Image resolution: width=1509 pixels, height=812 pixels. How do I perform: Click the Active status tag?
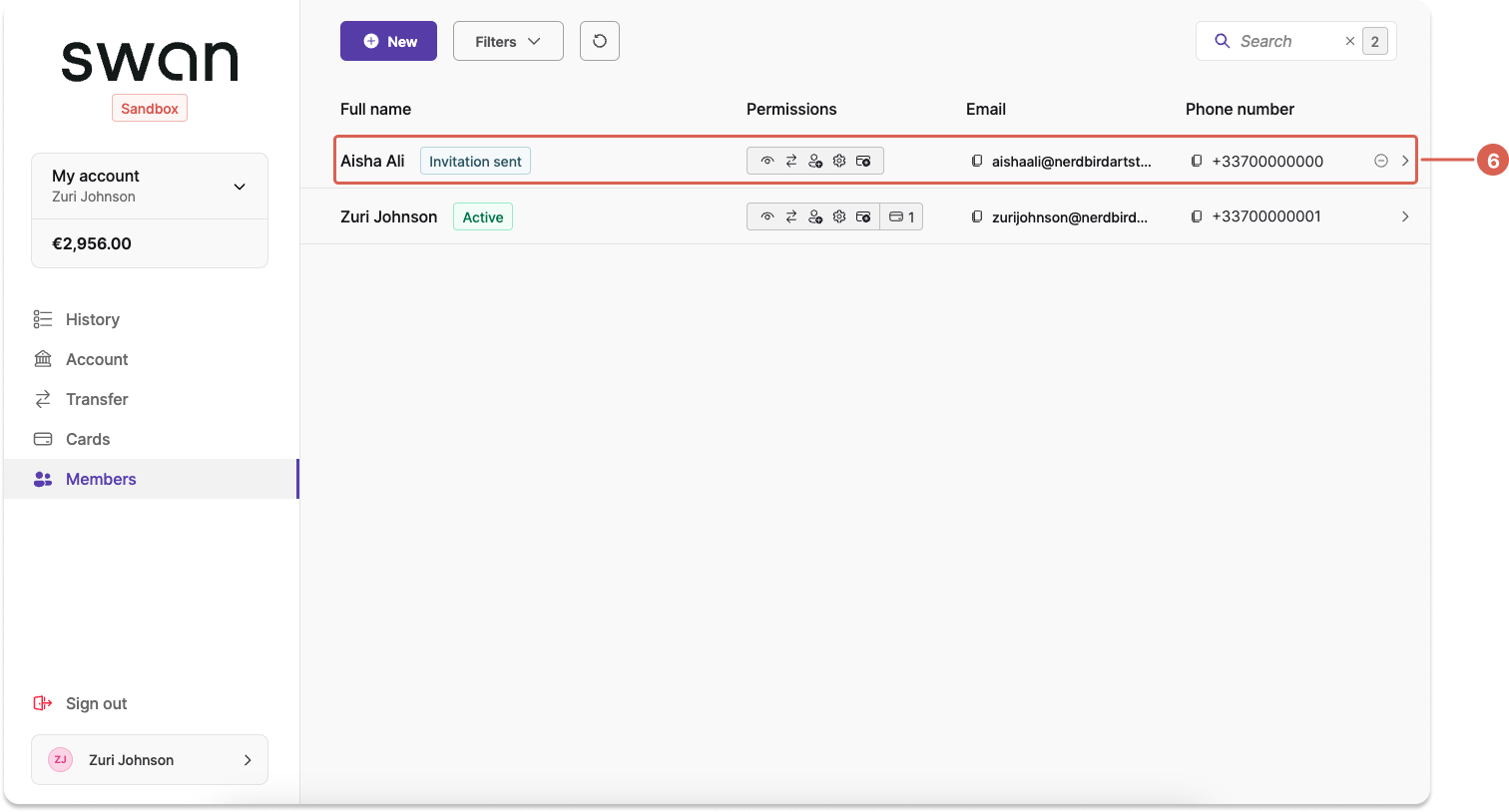click(x=483, y=216)
